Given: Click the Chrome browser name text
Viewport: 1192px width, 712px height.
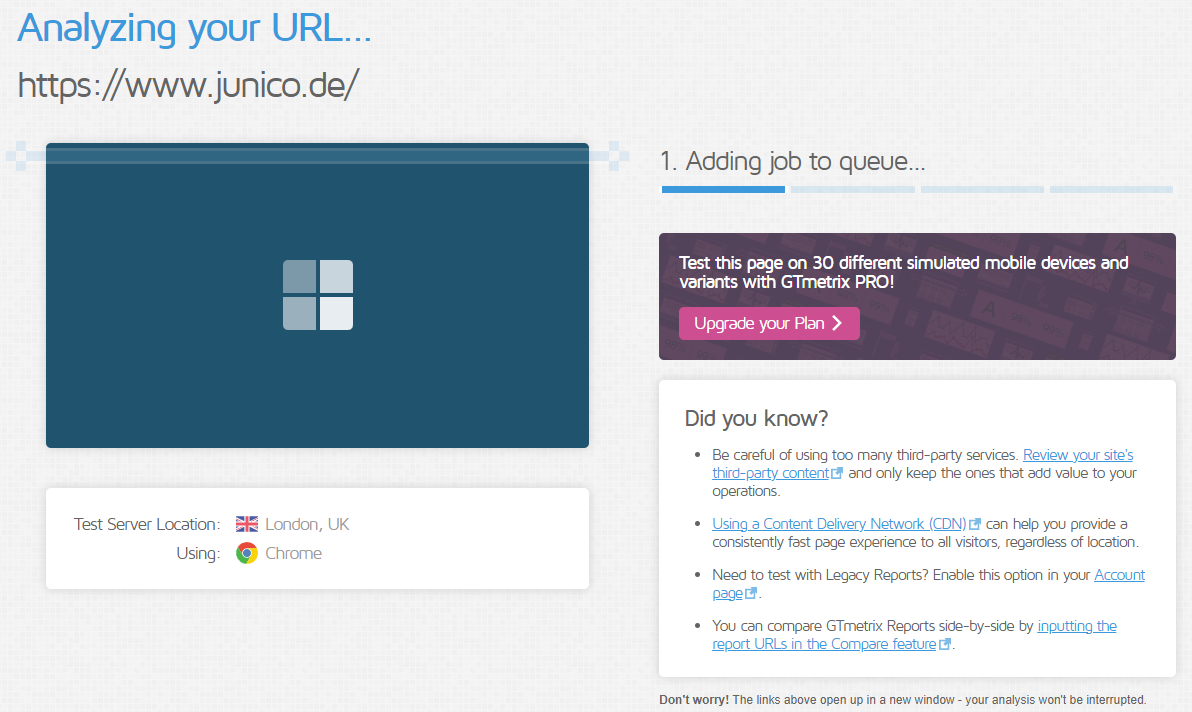Looking at the screenshot, I should tap(293, 553).
